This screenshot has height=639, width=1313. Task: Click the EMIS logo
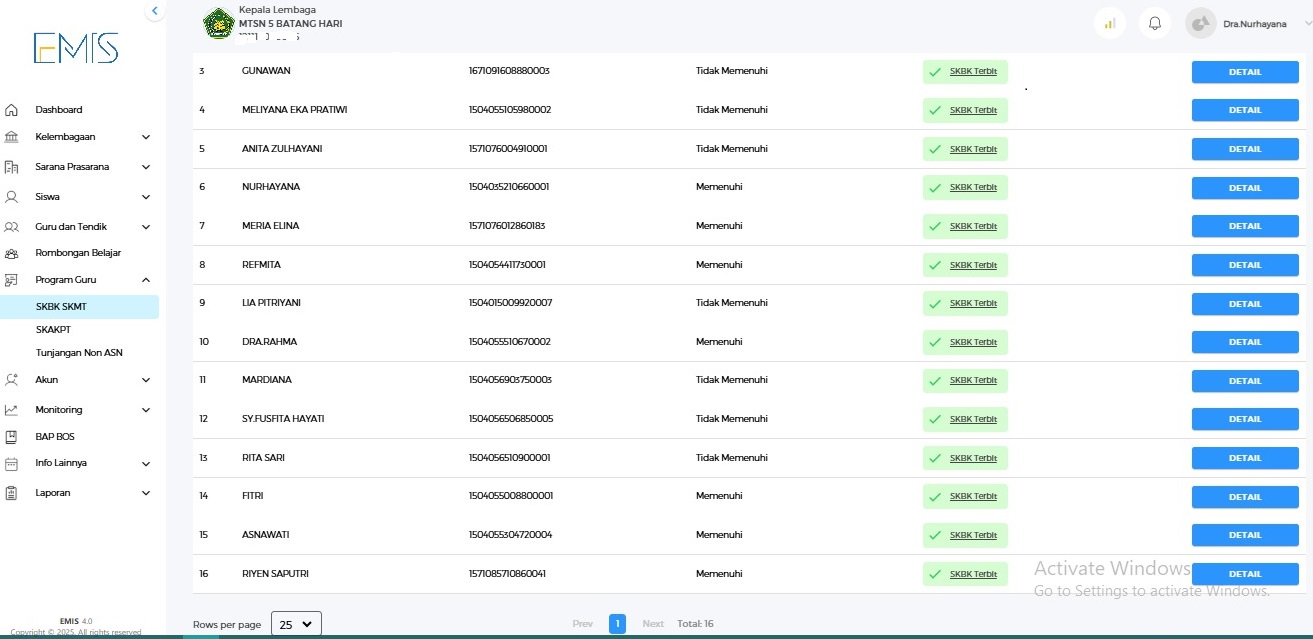(76, 48)
